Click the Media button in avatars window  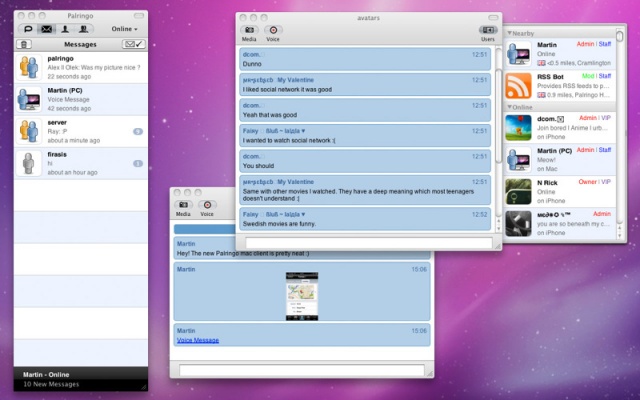click(x=249, y=32)
